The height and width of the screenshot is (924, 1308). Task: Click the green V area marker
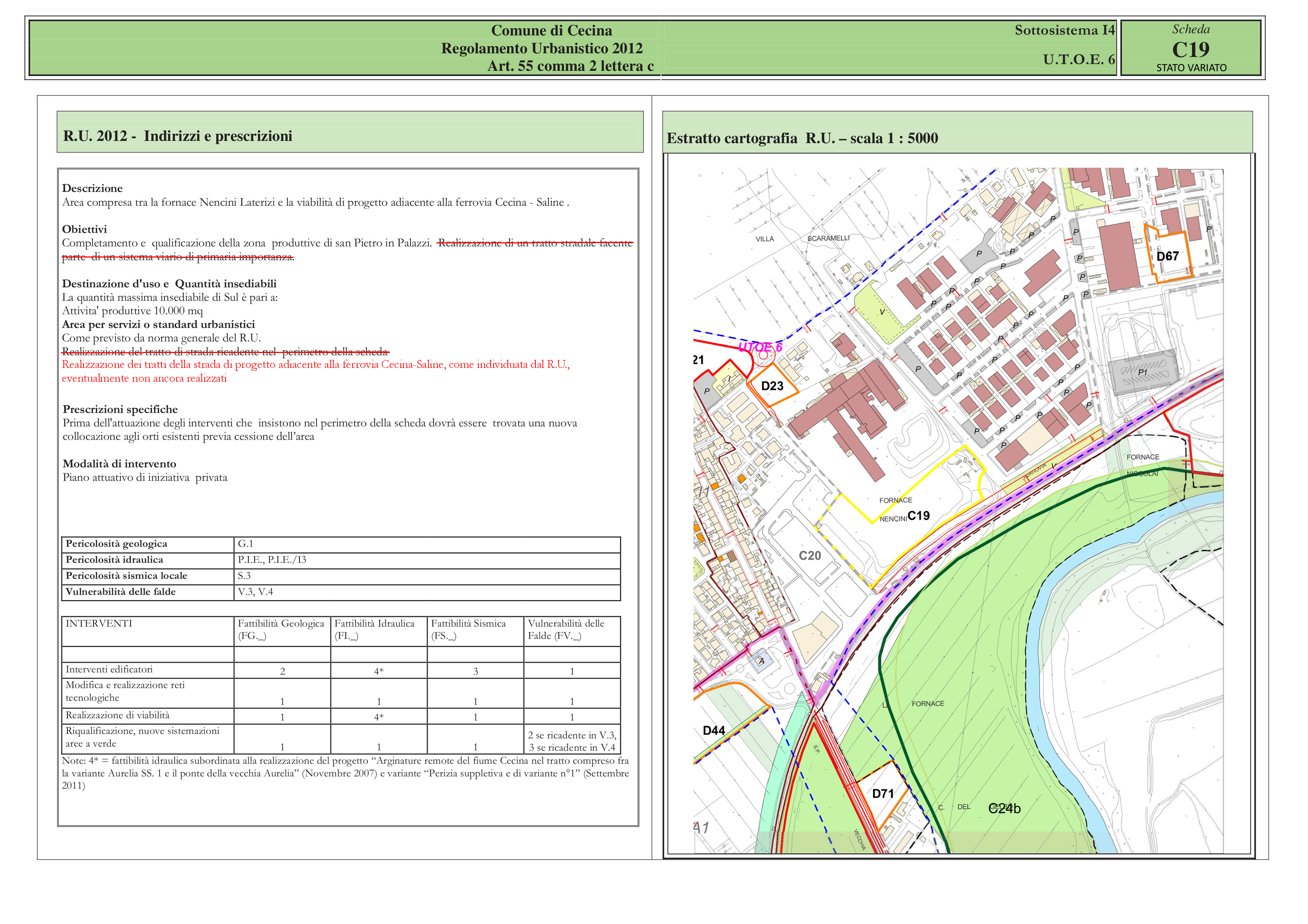882,312
